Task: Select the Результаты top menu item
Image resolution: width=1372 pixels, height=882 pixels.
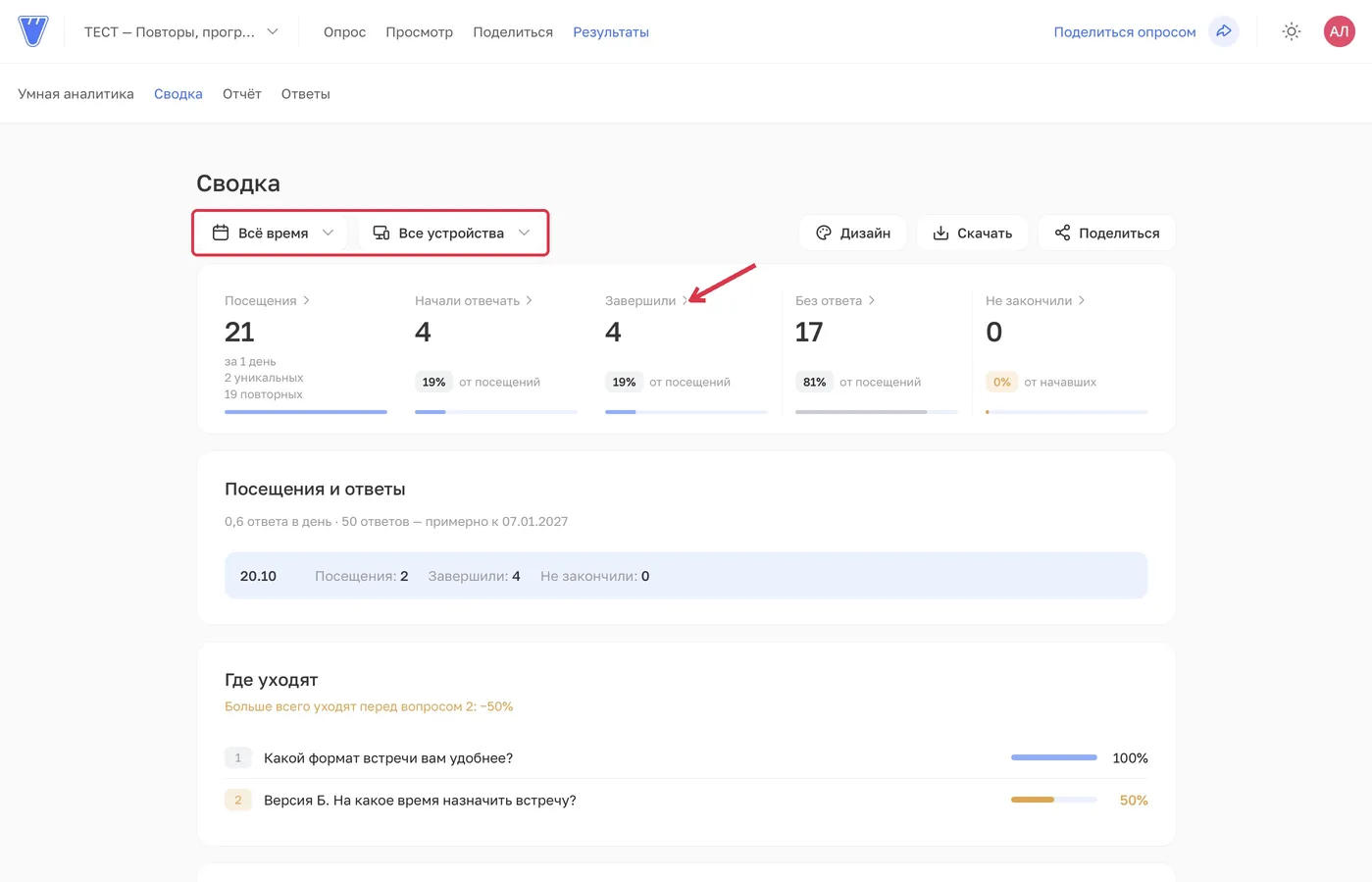Action: coord(611,32)
